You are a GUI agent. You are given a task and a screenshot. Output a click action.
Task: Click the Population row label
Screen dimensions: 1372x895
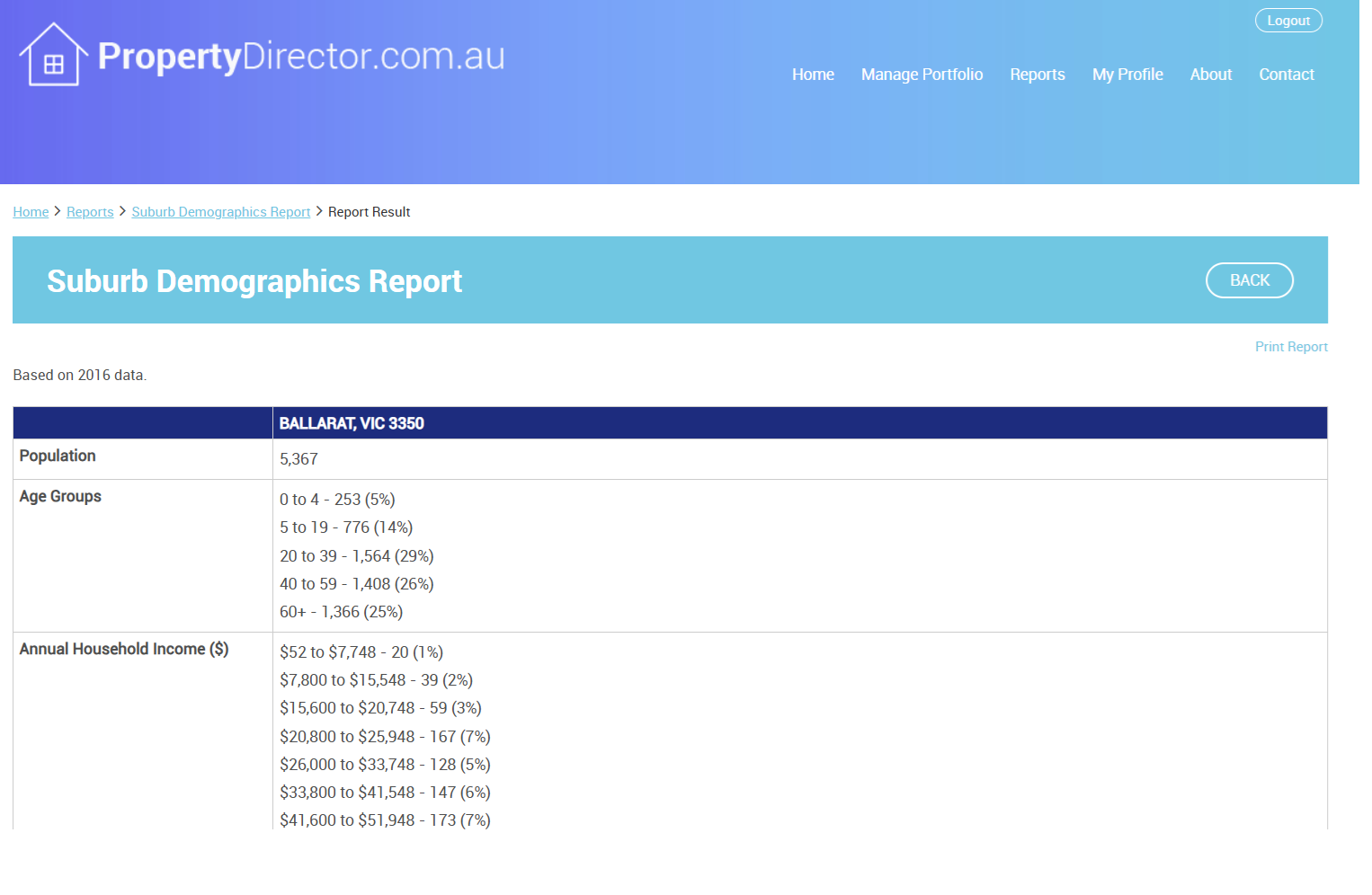(58, 456)
